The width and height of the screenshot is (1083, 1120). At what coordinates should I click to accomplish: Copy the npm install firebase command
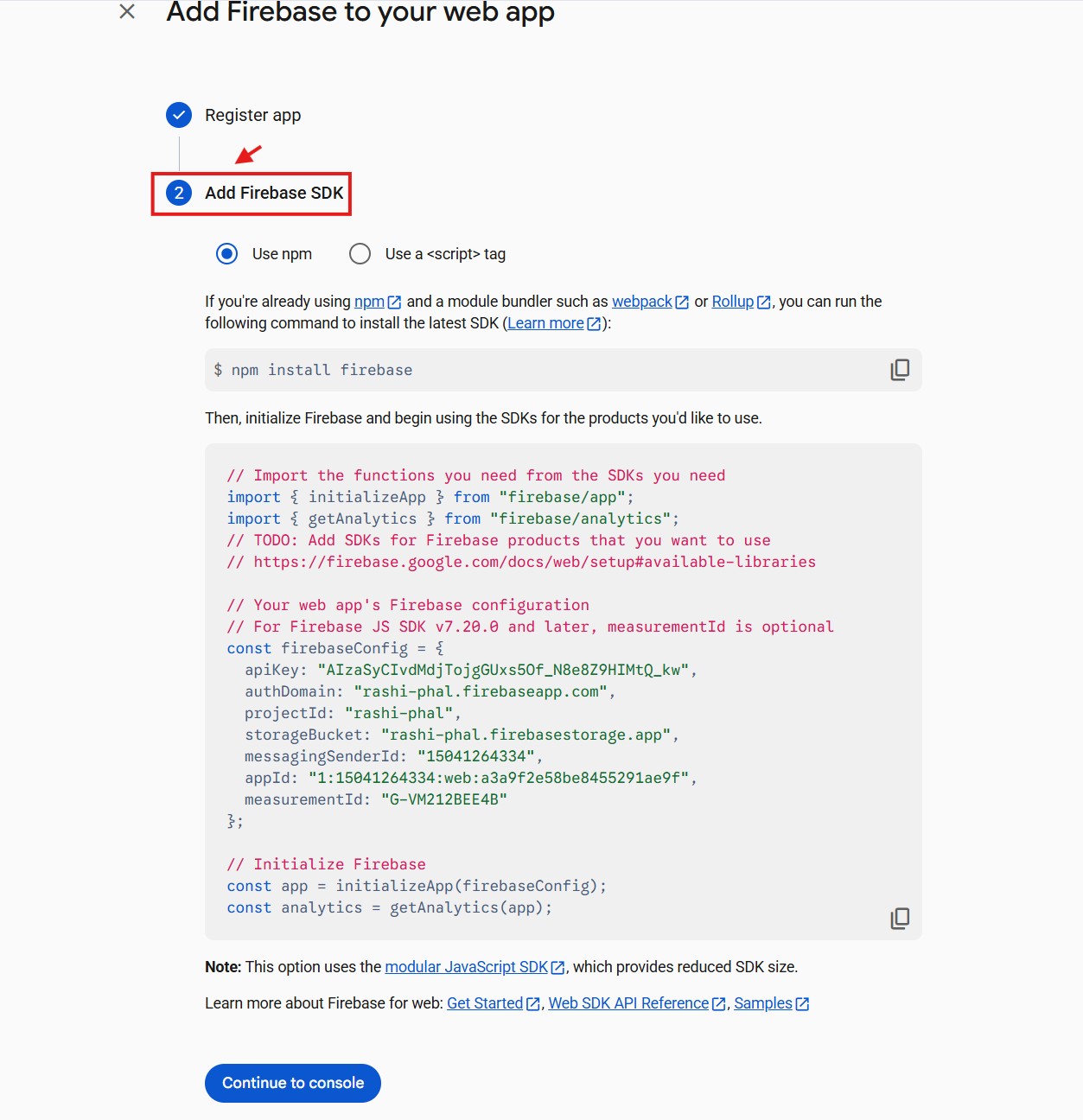tap(900, 370)
